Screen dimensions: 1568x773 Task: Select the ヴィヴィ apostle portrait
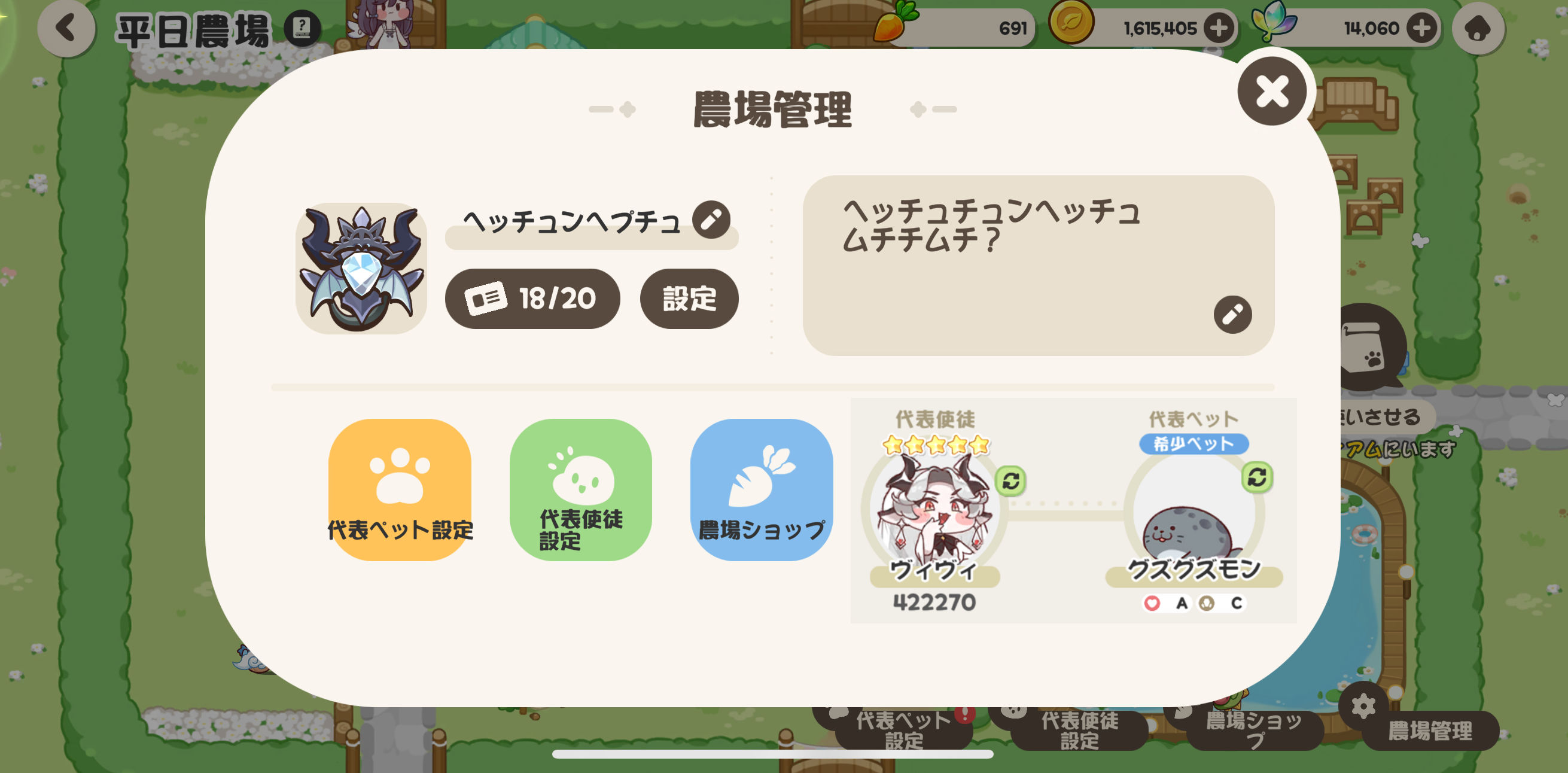(x=934, y=510)
